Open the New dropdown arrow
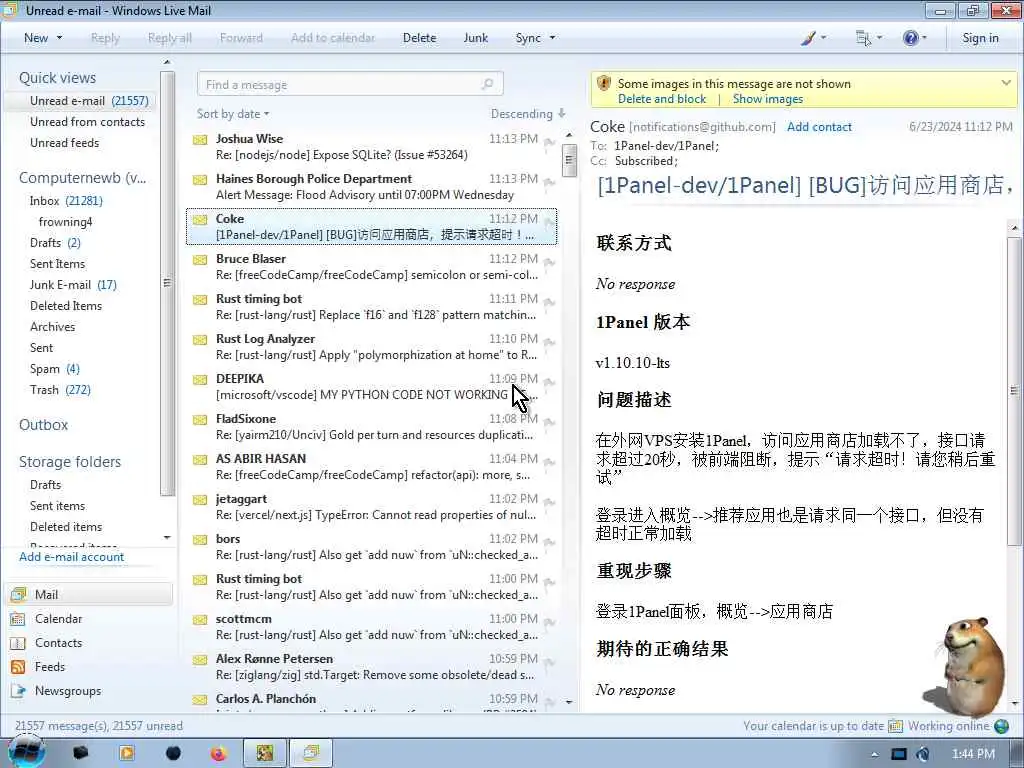Viewport: 1024px width, 768px height. [x=59, y=38]
